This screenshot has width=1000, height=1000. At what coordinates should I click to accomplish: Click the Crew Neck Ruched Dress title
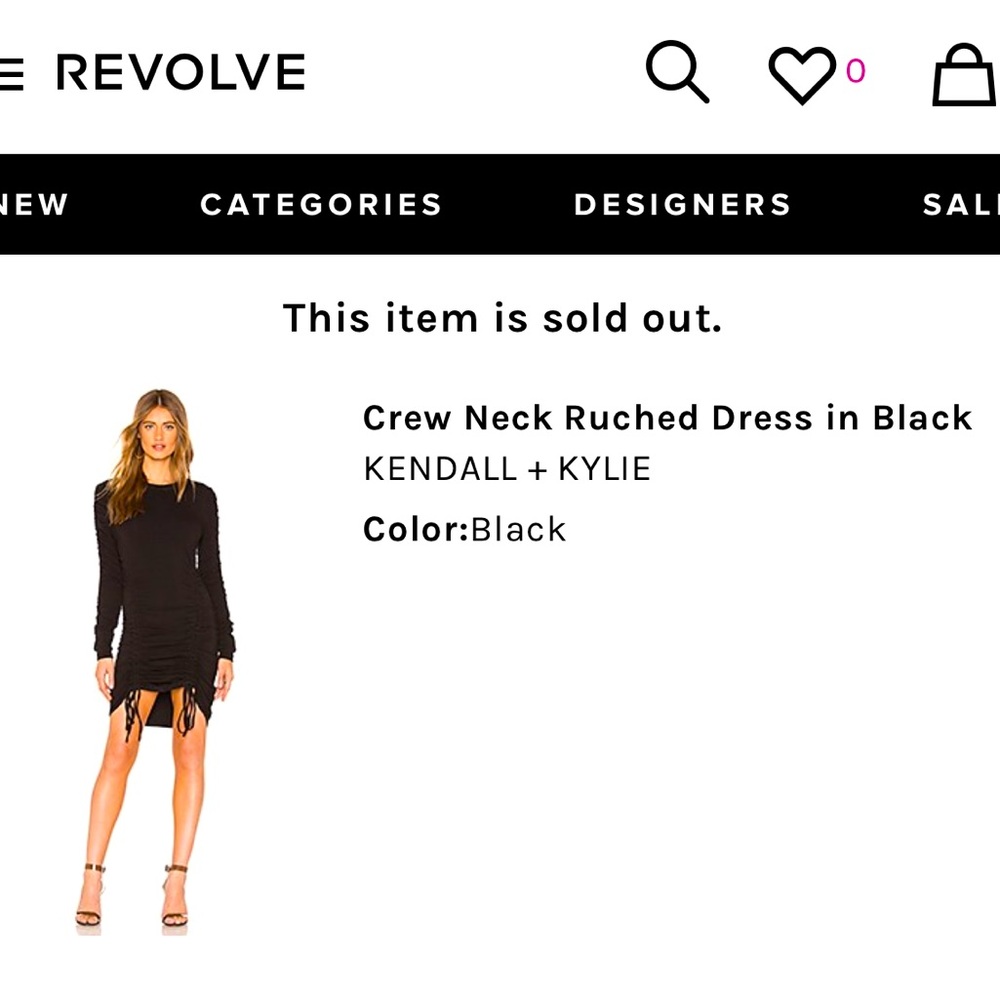coord(667,418)
